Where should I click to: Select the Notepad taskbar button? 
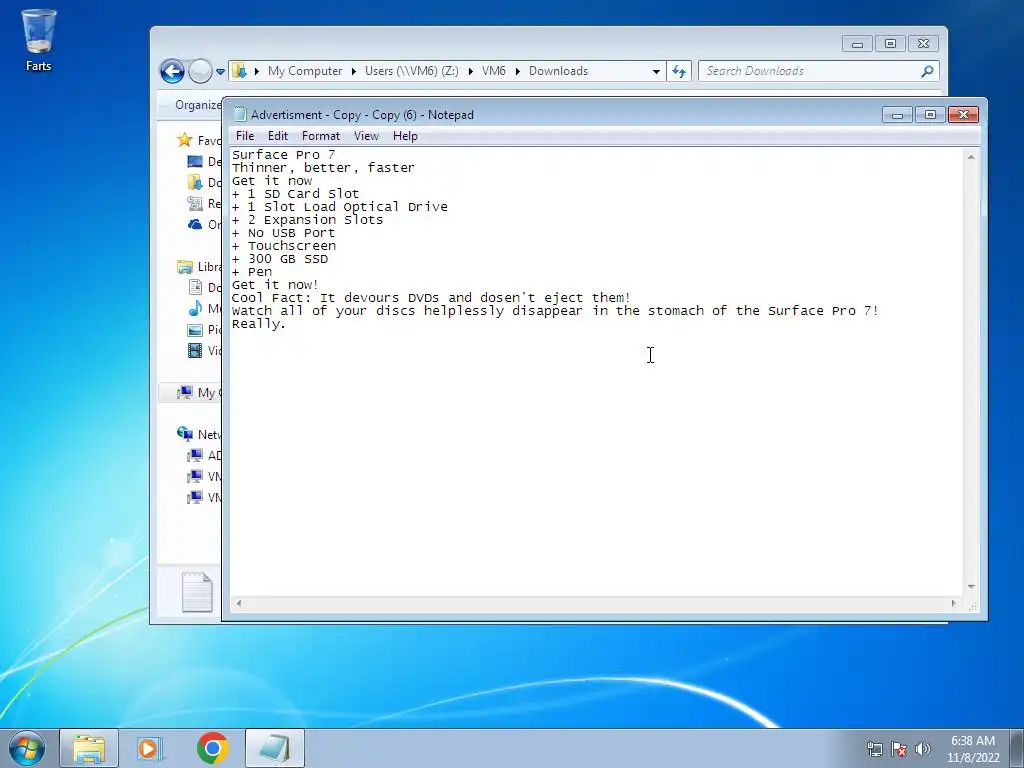tap(275, 748)
